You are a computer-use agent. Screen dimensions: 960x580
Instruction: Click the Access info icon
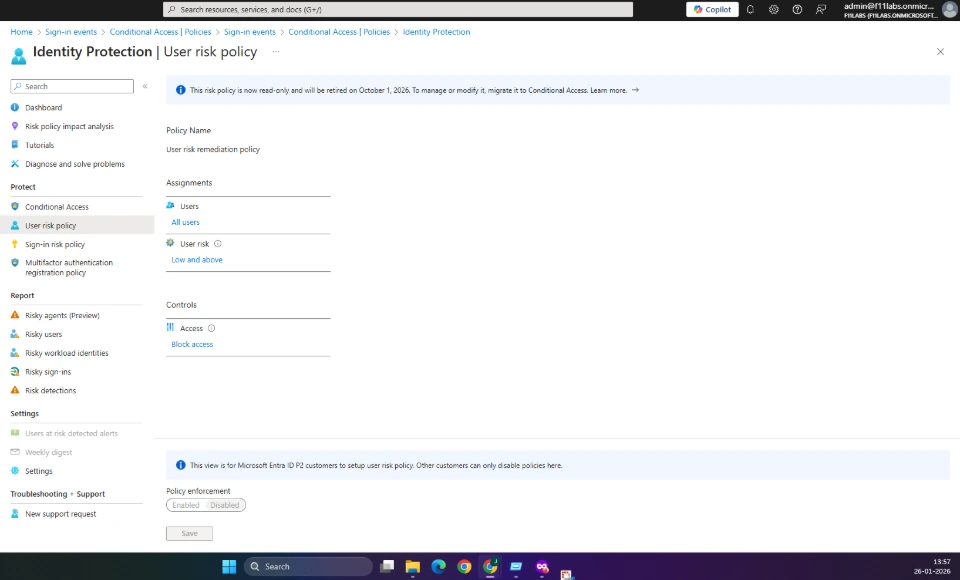(x=211, y=328)
